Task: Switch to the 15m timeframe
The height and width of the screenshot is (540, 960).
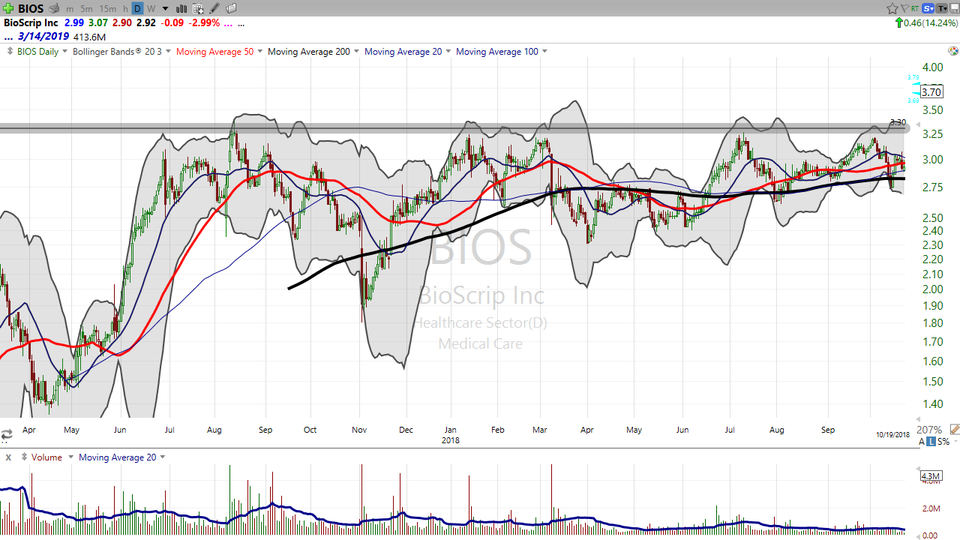Action: (x=107, y=9)
